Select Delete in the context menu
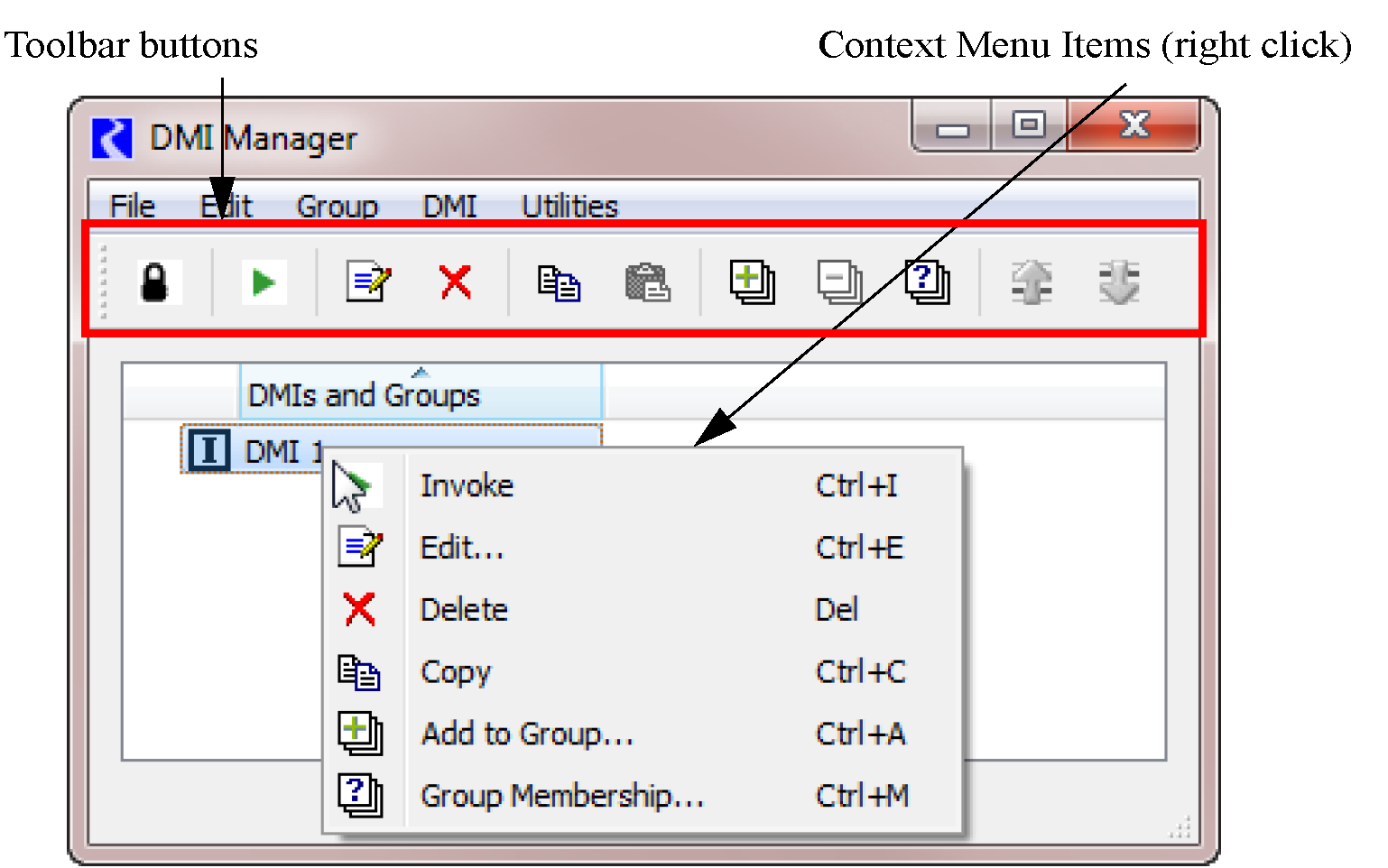 point(464,610)
